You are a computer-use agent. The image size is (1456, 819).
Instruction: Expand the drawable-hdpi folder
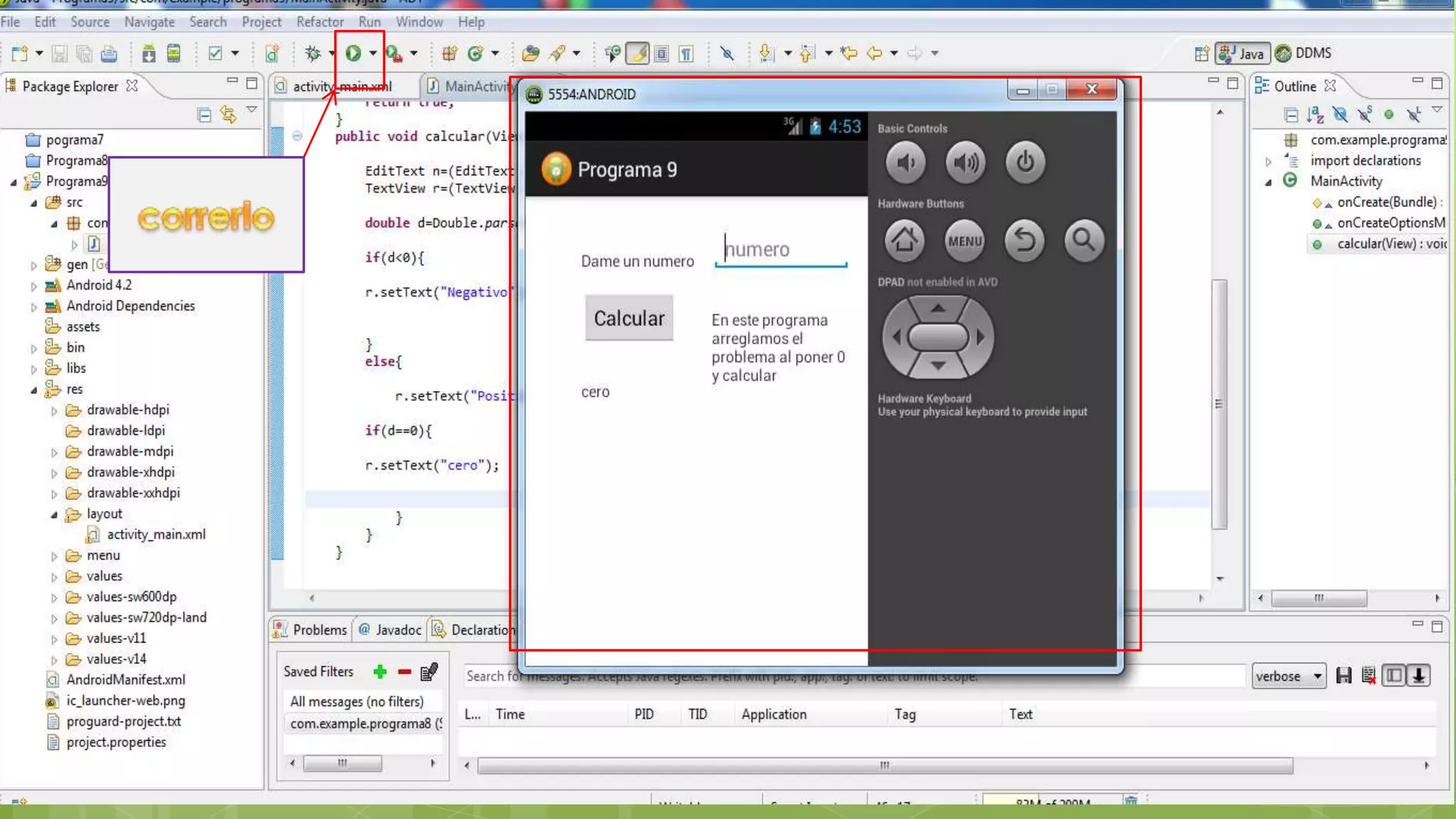54,411
